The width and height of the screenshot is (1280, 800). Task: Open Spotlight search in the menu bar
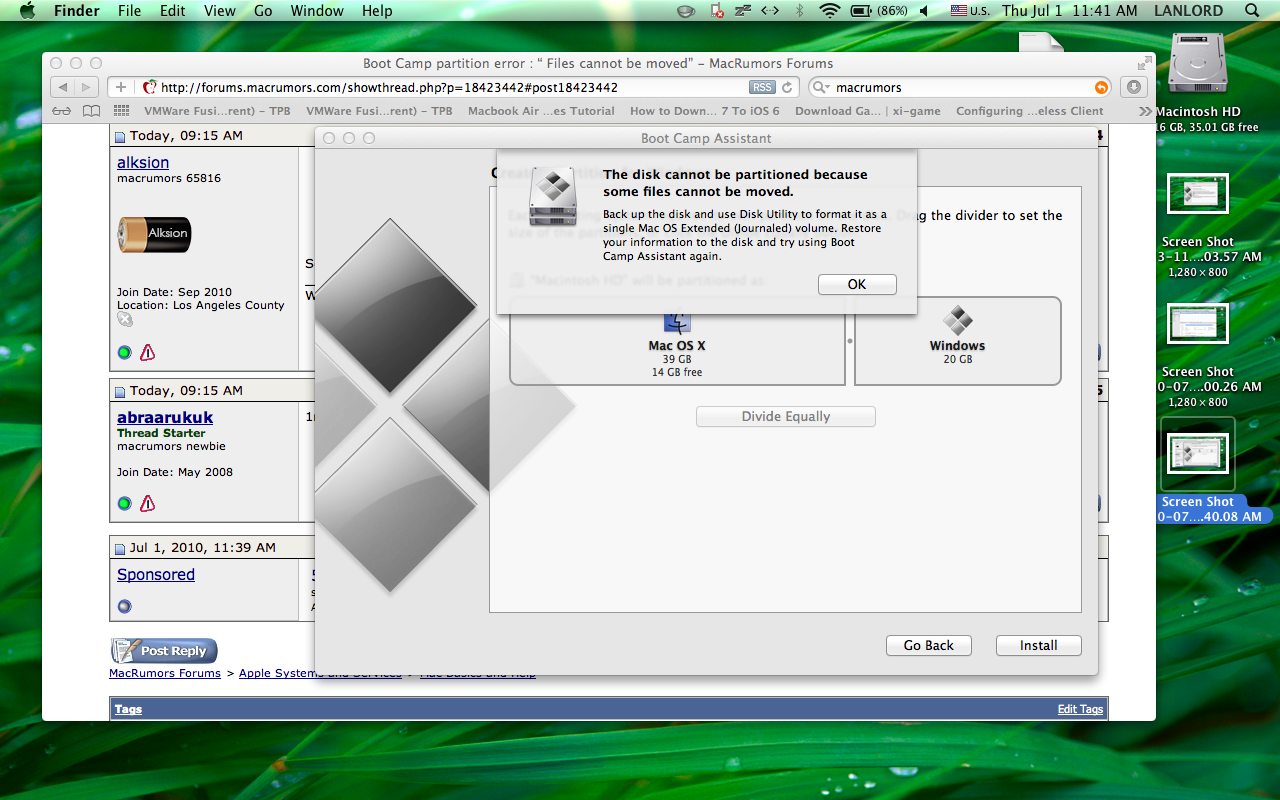tap(1252, 11)
